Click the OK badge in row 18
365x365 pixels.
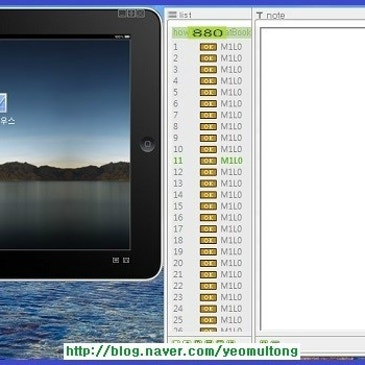[x=208, y=240]
